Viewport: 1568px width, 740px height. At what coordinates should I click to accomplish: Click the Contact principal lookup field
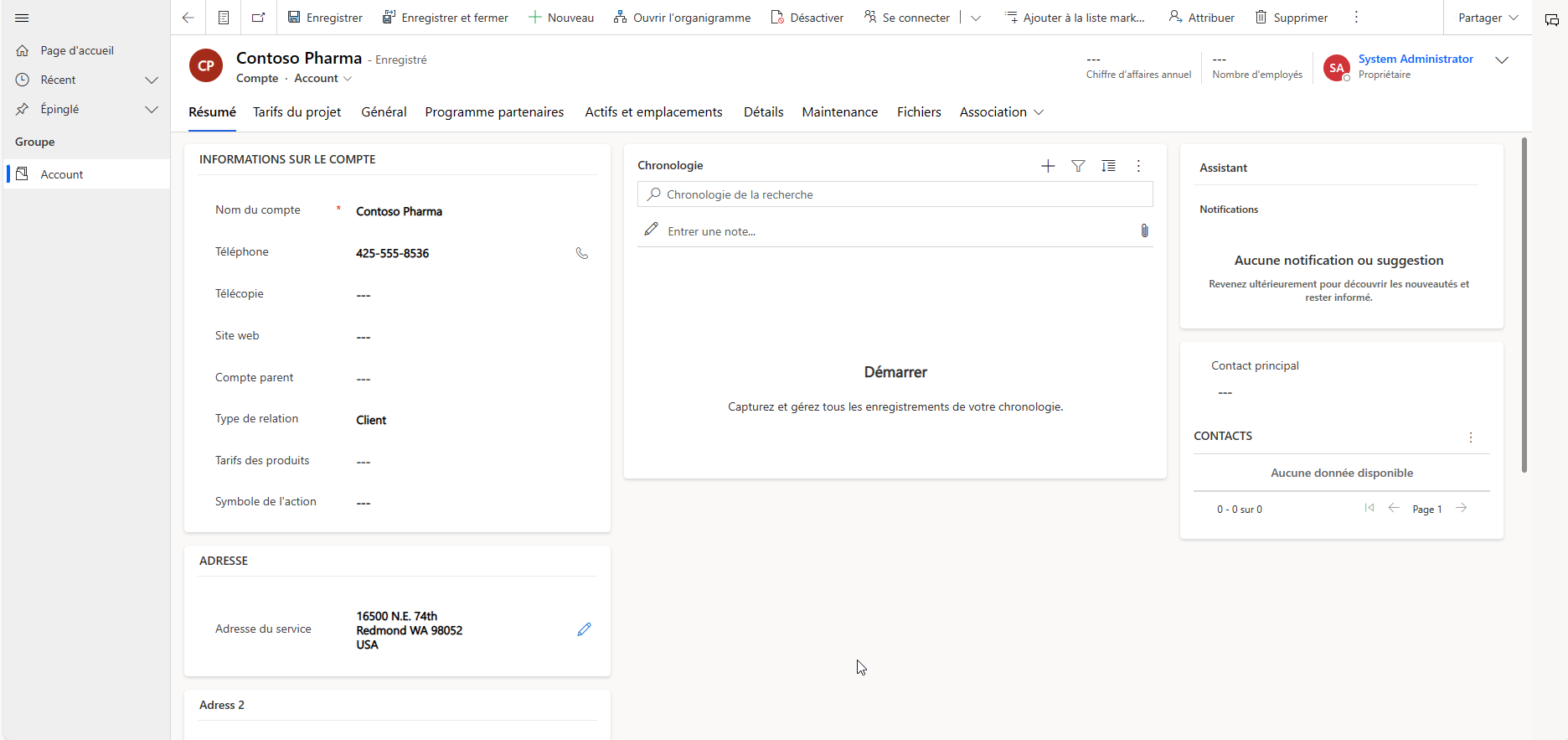1341,393
